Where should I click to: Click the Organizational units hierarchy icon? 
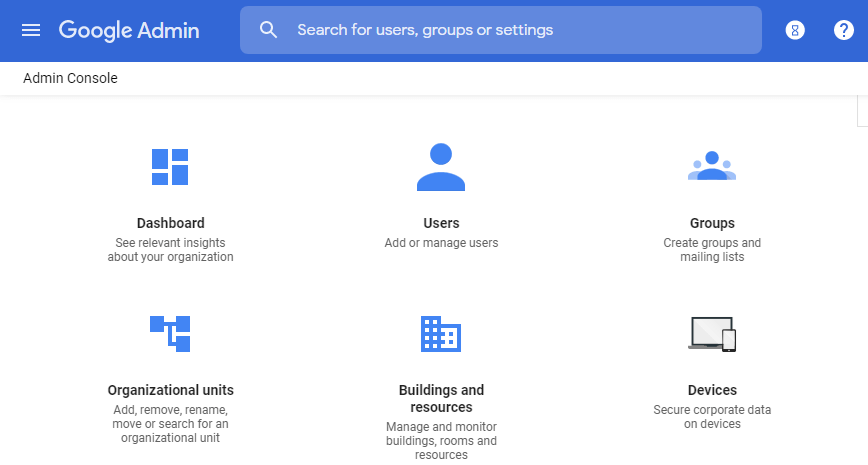tap(170, 333)
